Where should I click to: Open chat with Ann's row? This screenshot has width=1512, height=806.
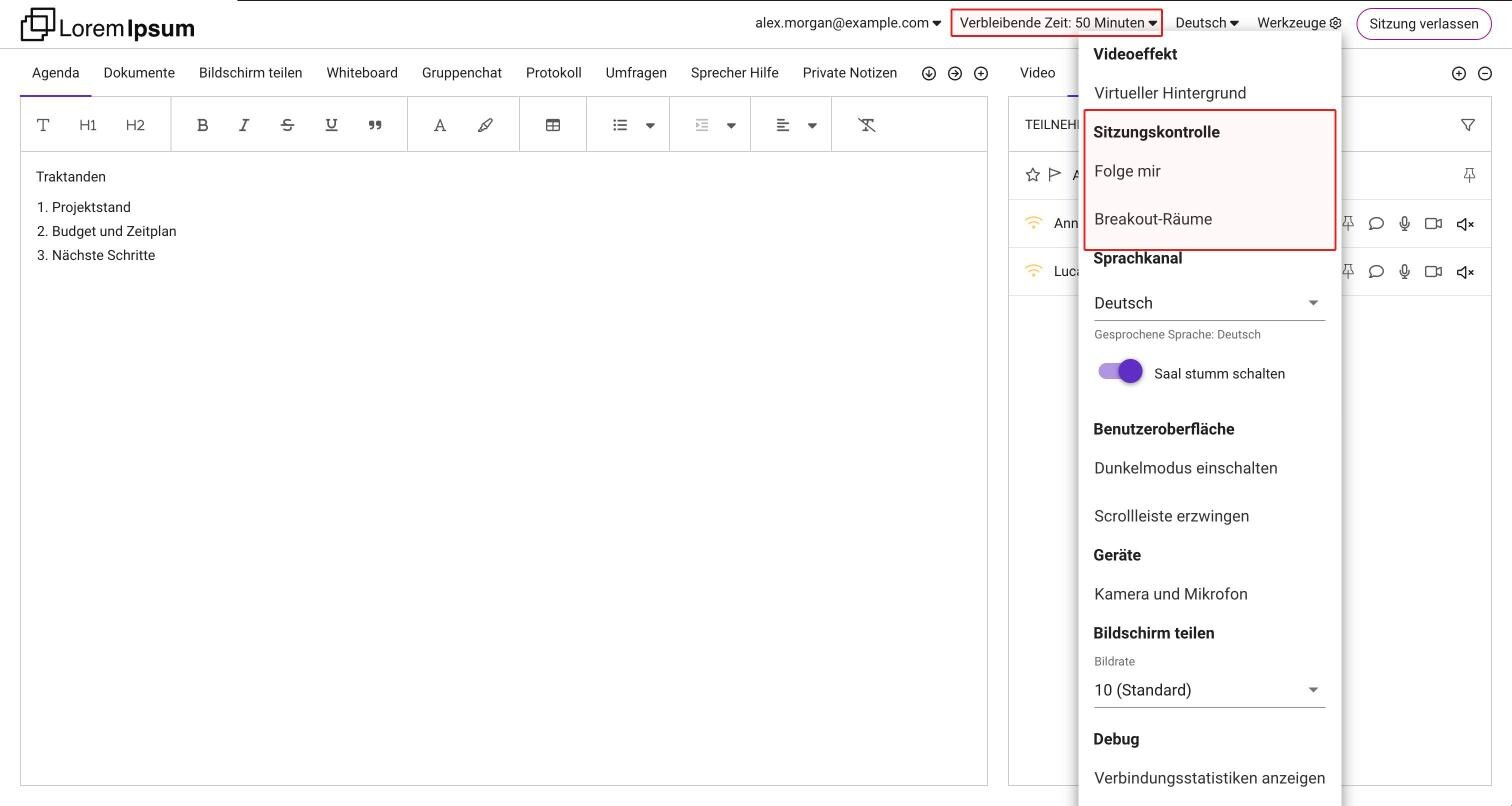pyautogui.click(x=1376, y=224)
